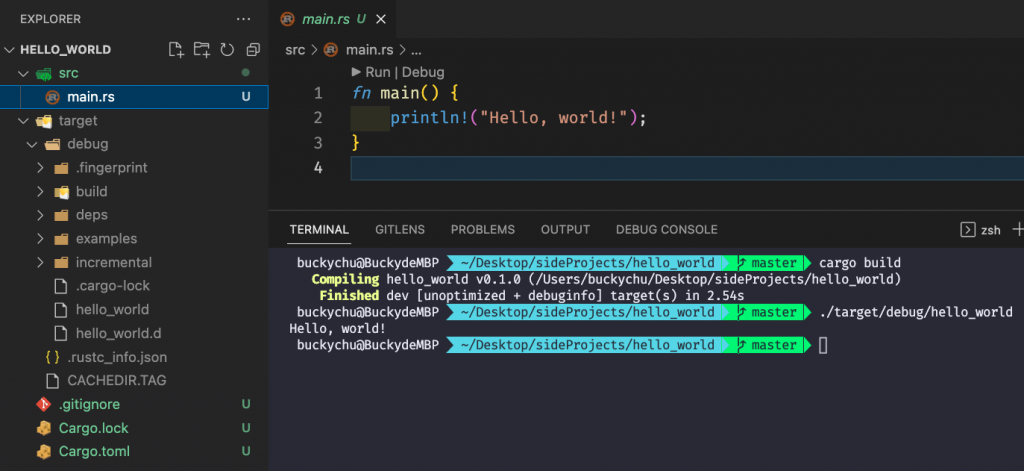Collapse the src folder
1024x471 pixels.
pyautogui.click(x=24, y=73)
